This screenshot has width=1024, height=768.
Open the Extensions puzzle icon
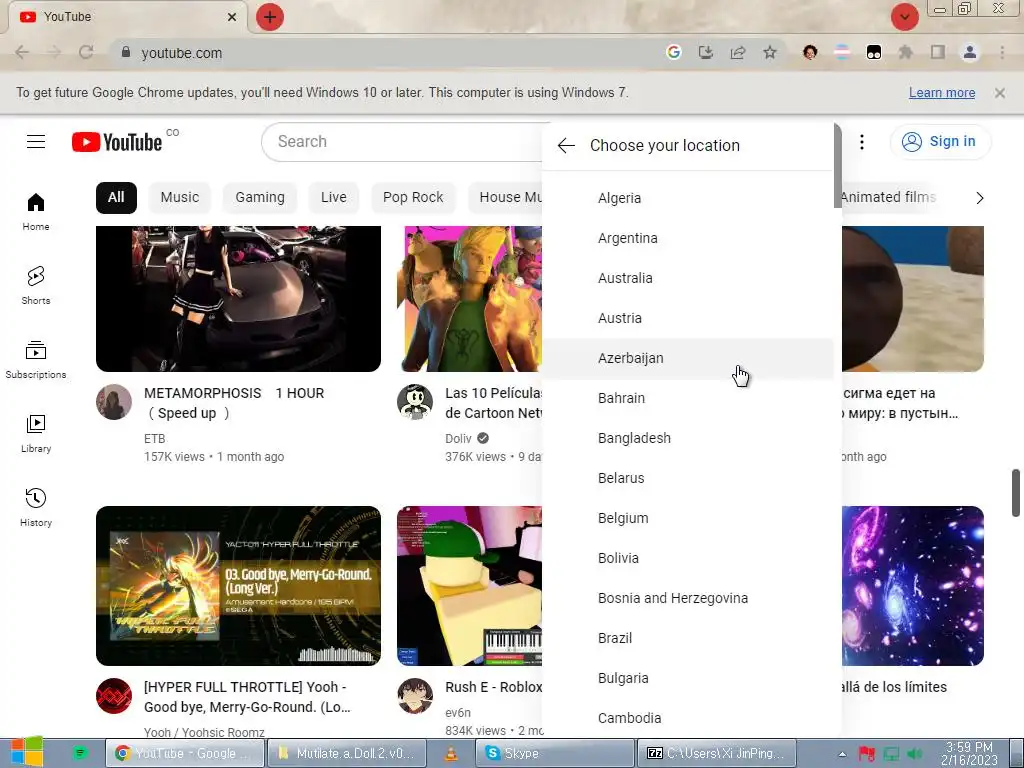tap(905, 52)
